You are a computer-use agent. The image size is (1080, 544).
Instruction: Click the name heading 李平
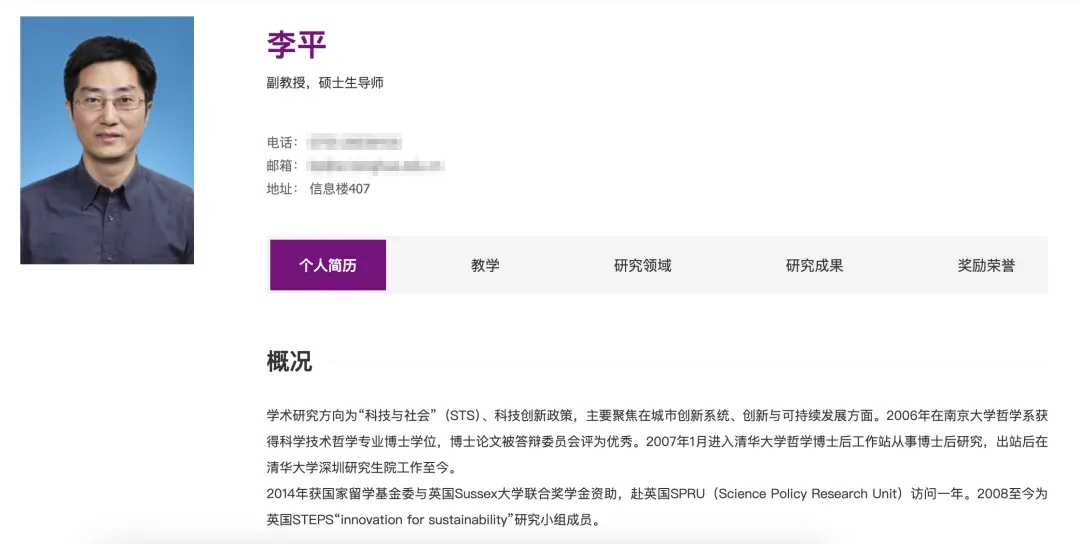296,45
